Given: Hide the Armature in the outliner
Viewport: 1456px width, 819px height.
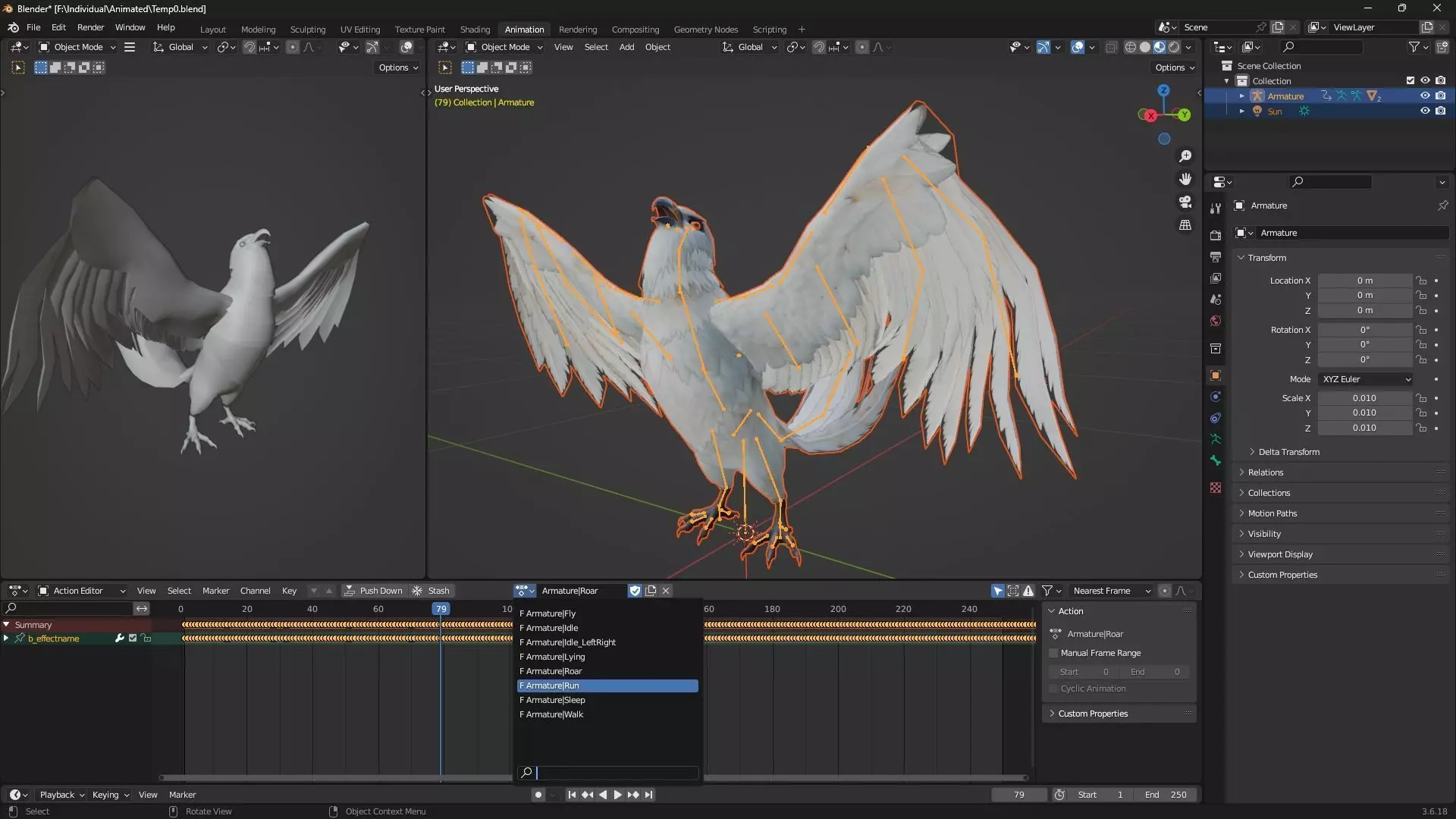Looking at the screenshot, I should click(1425, 96).
